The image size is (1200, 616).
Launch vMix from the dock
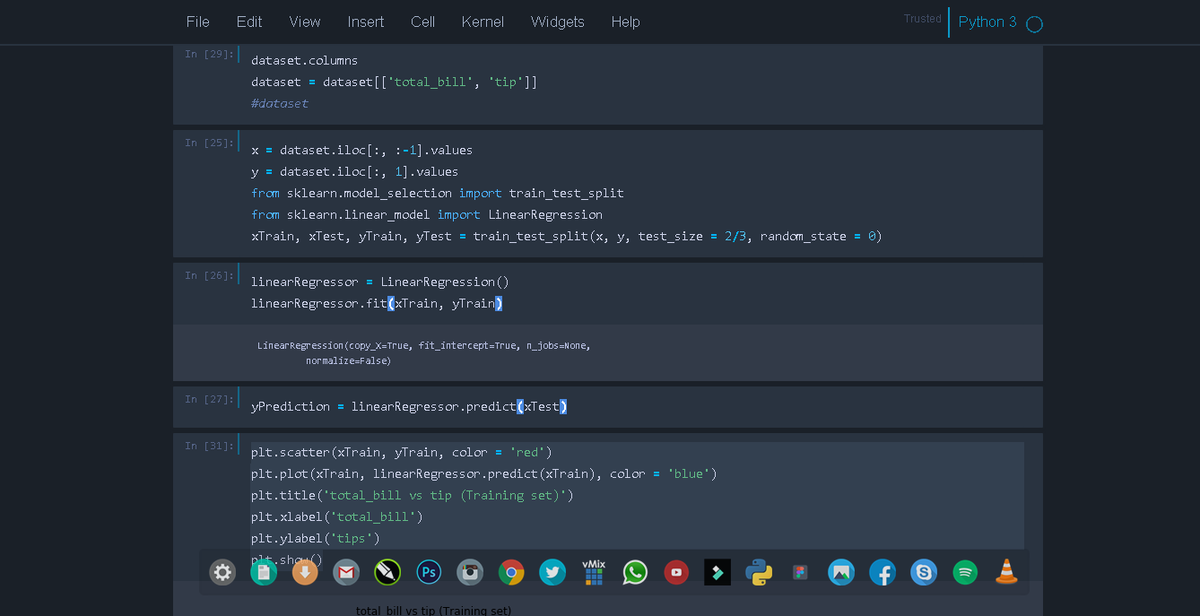tap(594, 571)
